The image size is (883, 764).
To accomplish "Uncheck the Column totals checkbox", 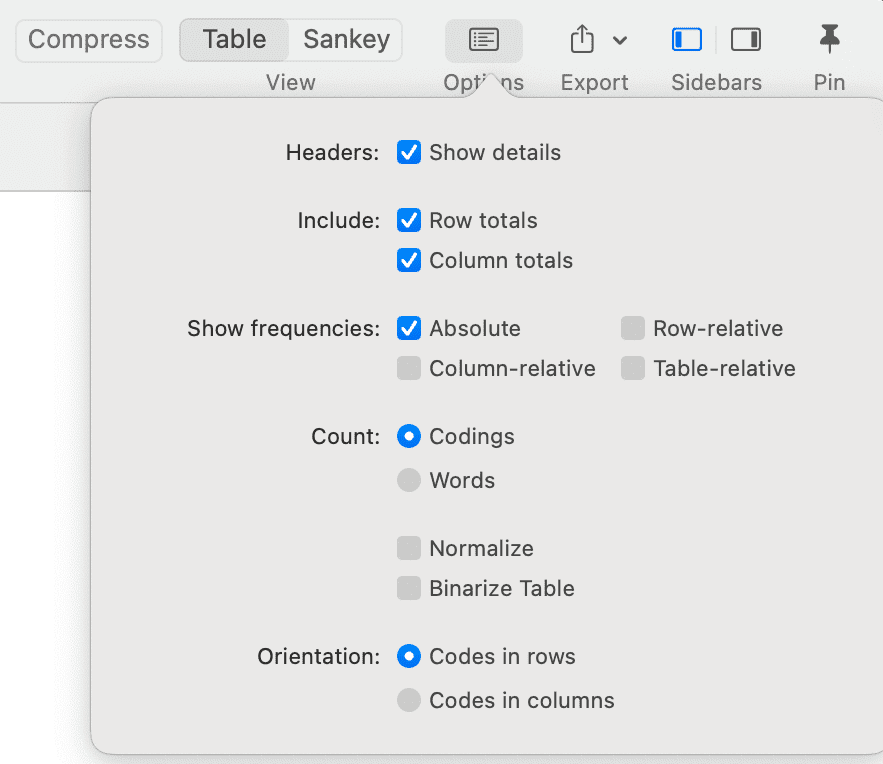I will [x=409, y=261].
